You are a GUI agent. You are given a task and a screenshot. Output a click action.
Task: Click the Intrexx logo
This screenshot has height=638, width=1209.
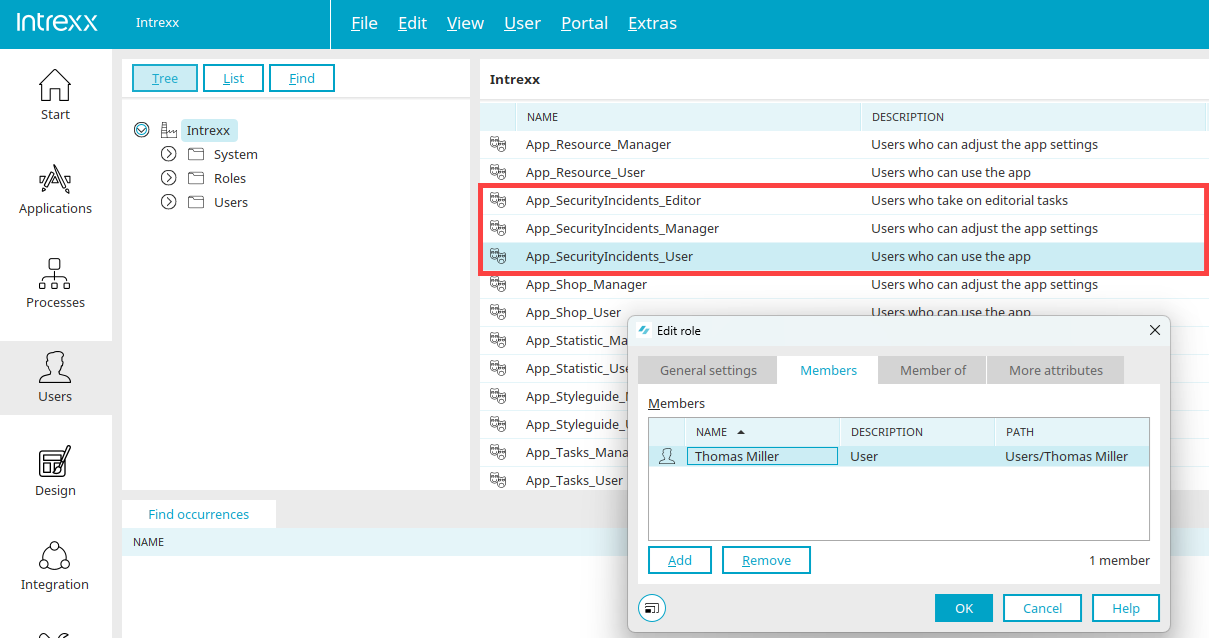coord(57,22)
